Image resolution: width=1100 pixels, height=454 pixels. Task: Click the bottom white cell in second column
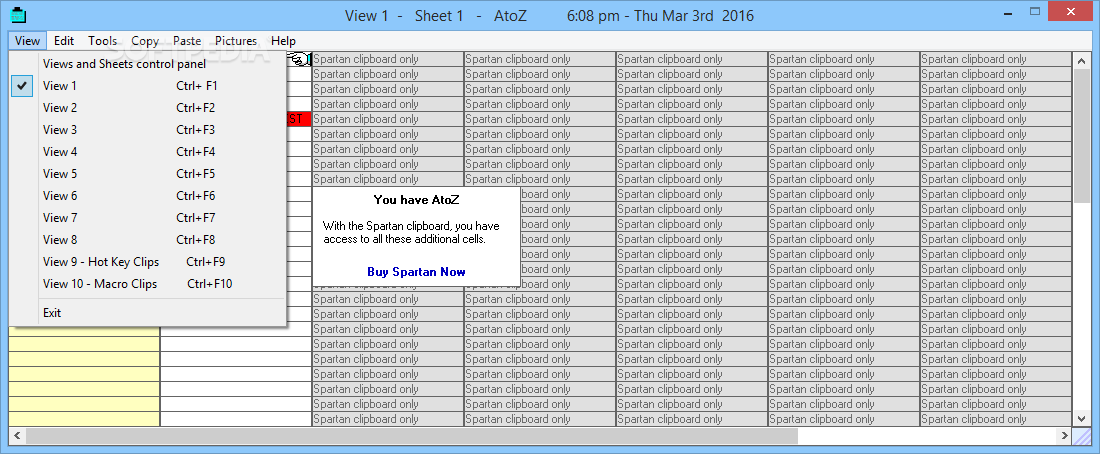click(236, 419)
